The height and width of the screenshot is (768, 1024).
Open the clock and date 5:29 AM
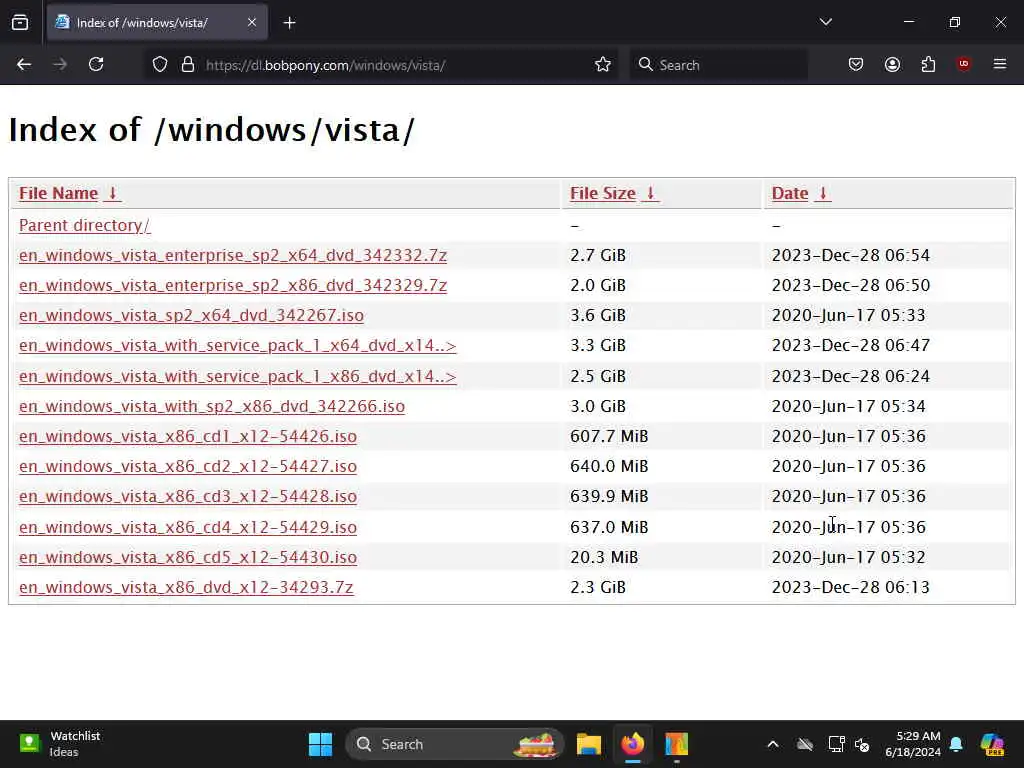click(913, 744)
